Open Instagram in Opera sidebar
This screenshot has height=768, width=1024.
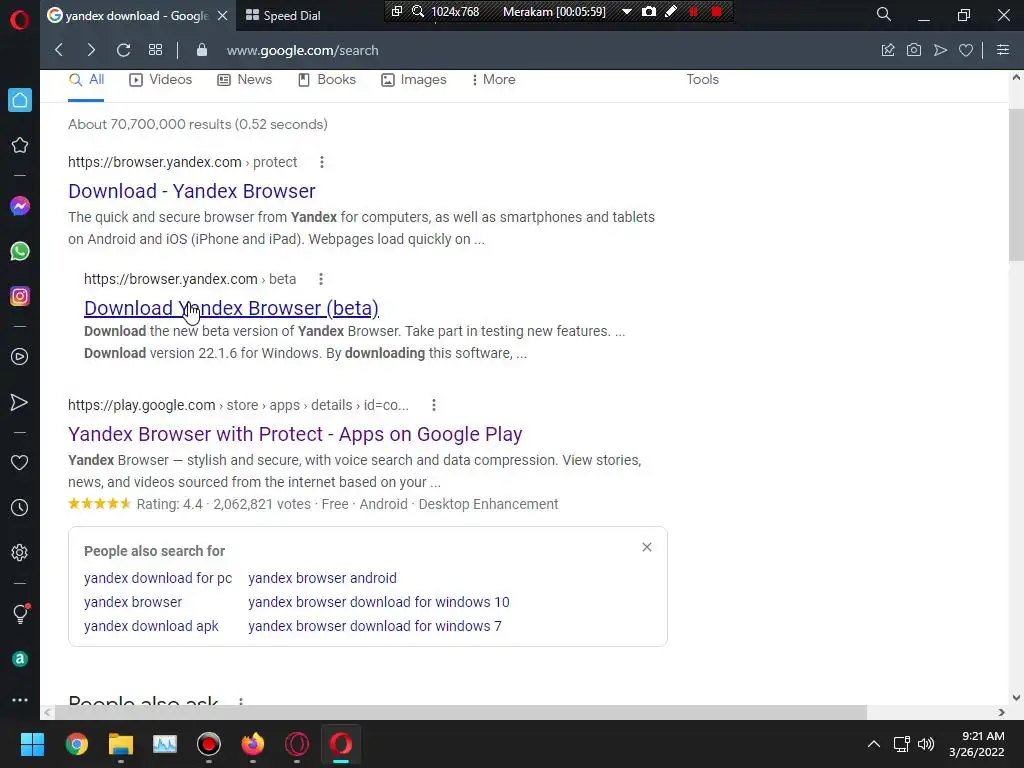pos(20,296)
